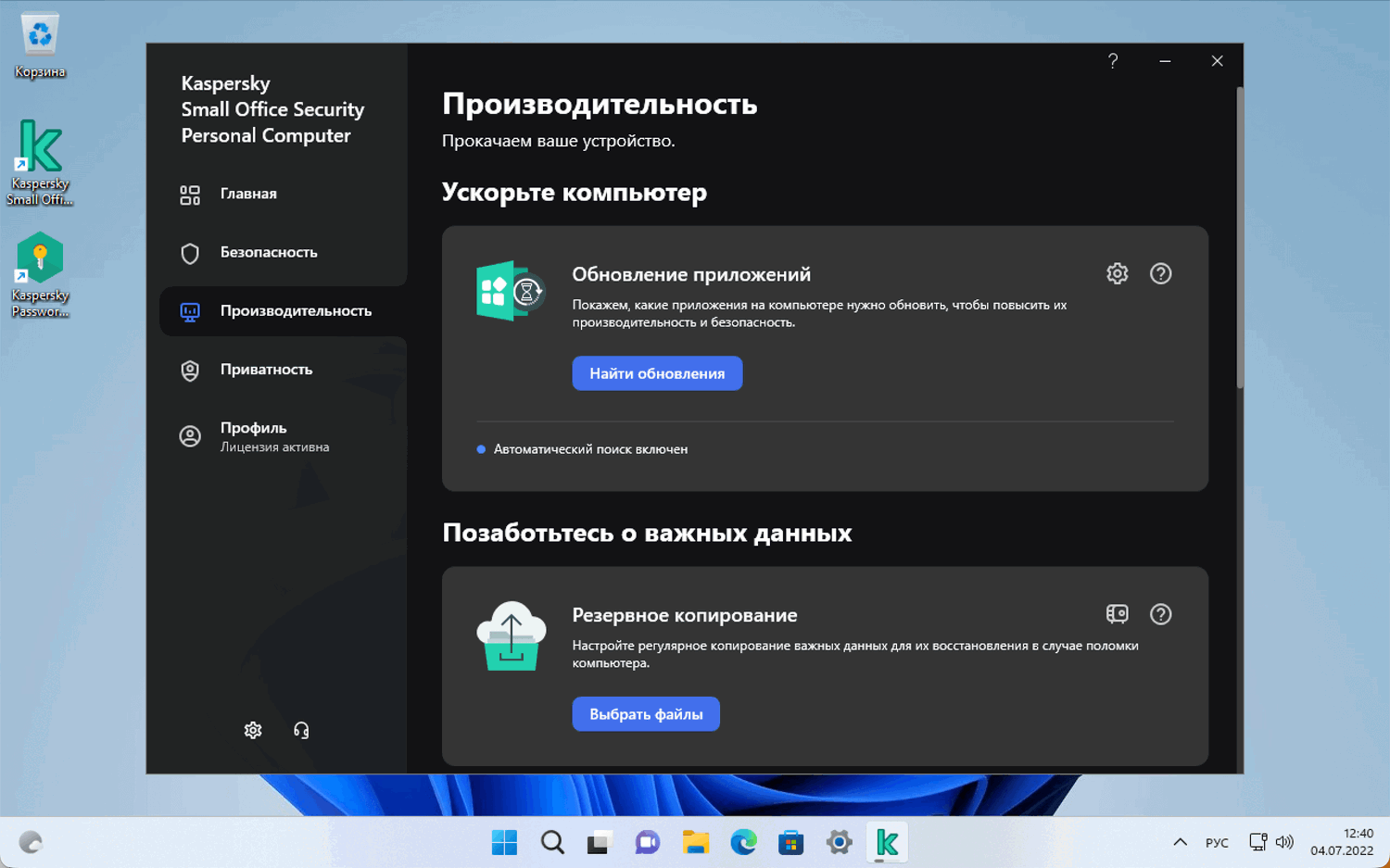Minimize the Kaspersky window
This screenshot has width=1390, height=868.
(1165, 61)
